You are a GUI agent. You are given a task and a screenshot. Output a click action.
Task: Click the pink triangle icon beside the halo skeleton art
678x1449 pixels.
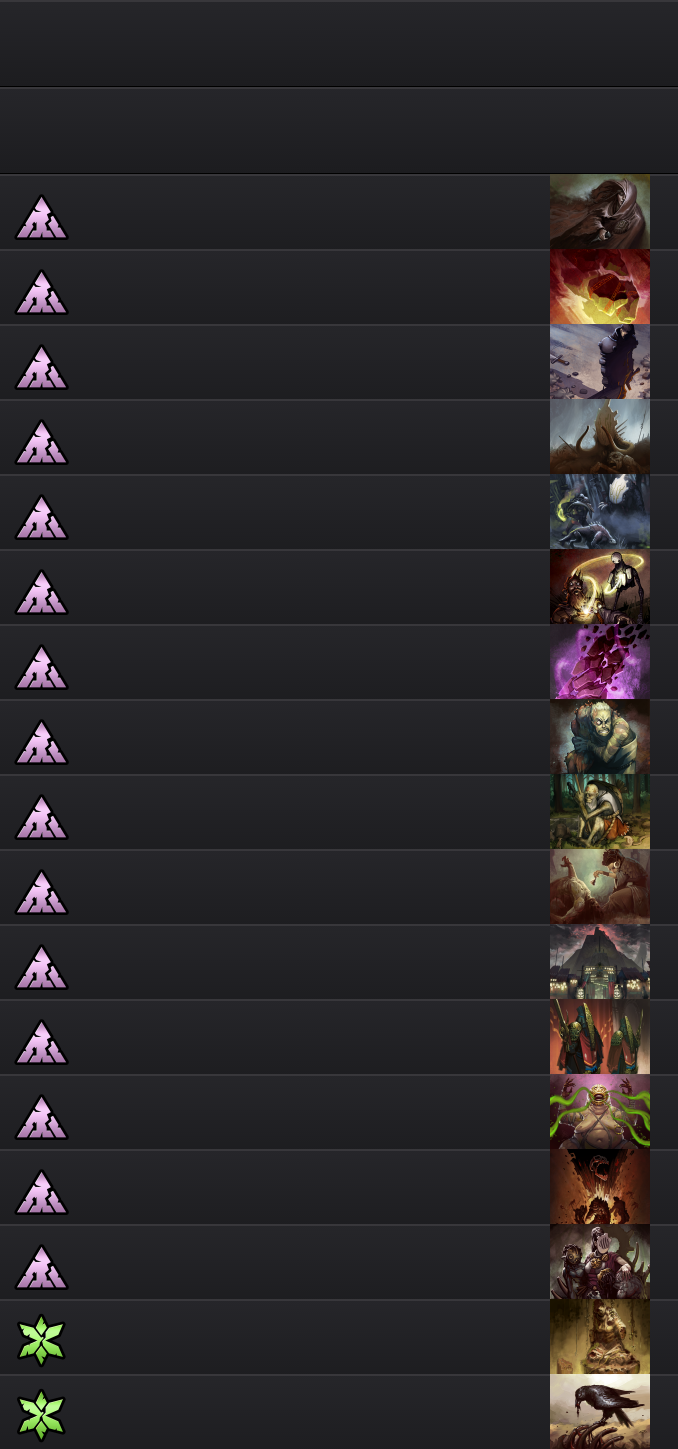pos(41,592)
